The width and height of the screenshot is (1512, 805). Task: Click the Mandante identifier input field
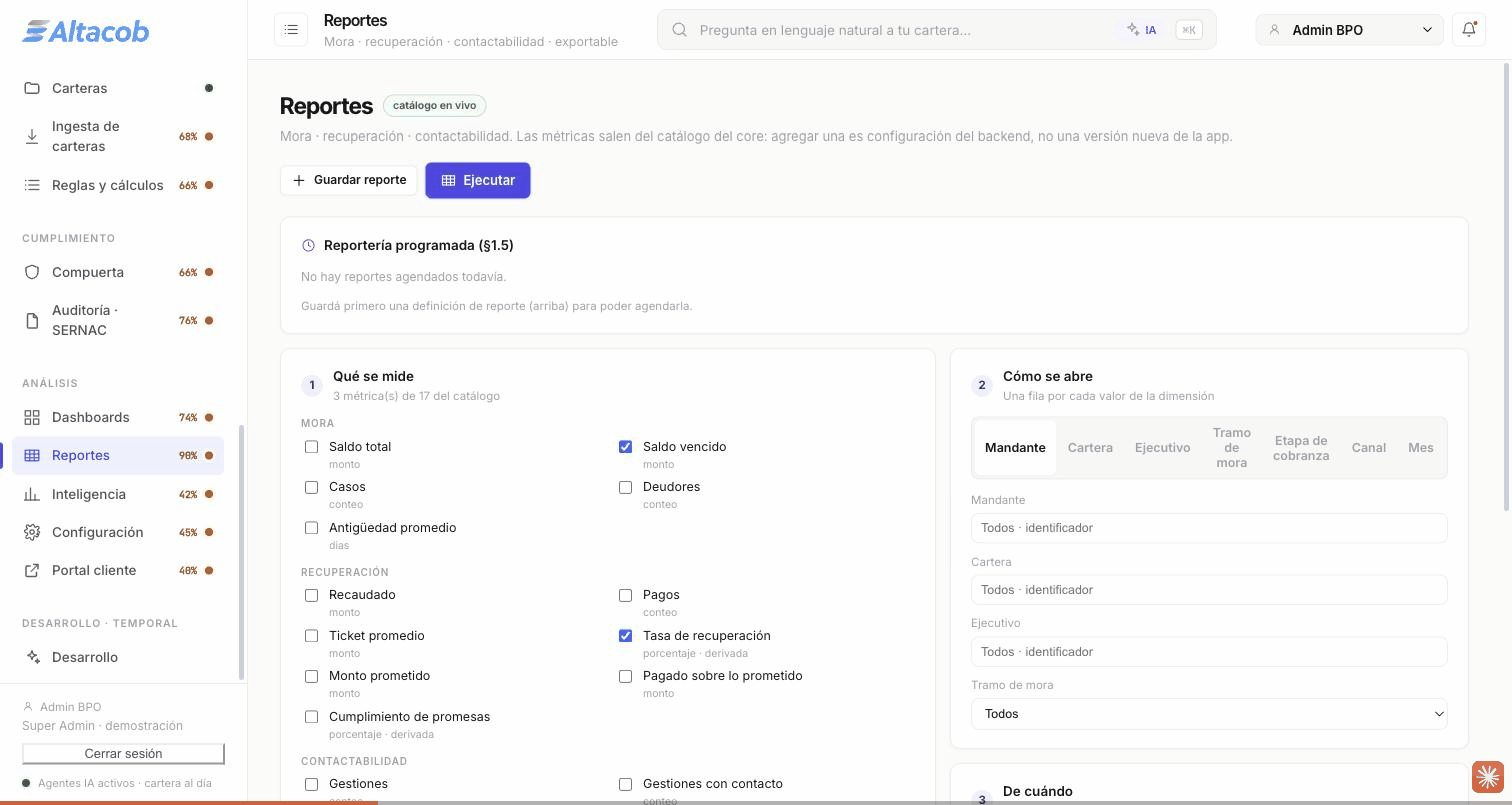click(1209, 528)
